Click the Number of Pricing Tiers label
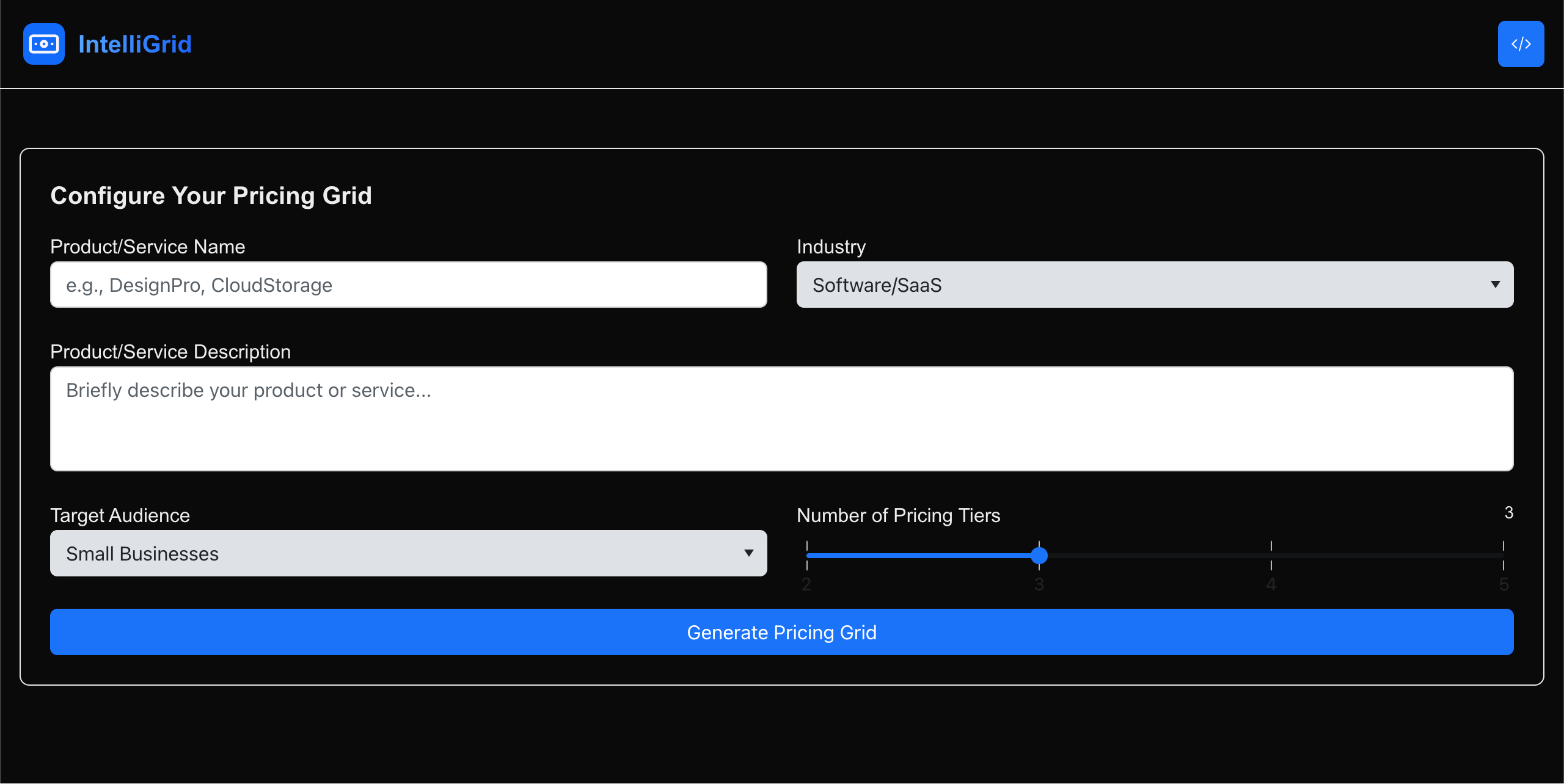 click(898, 515)
